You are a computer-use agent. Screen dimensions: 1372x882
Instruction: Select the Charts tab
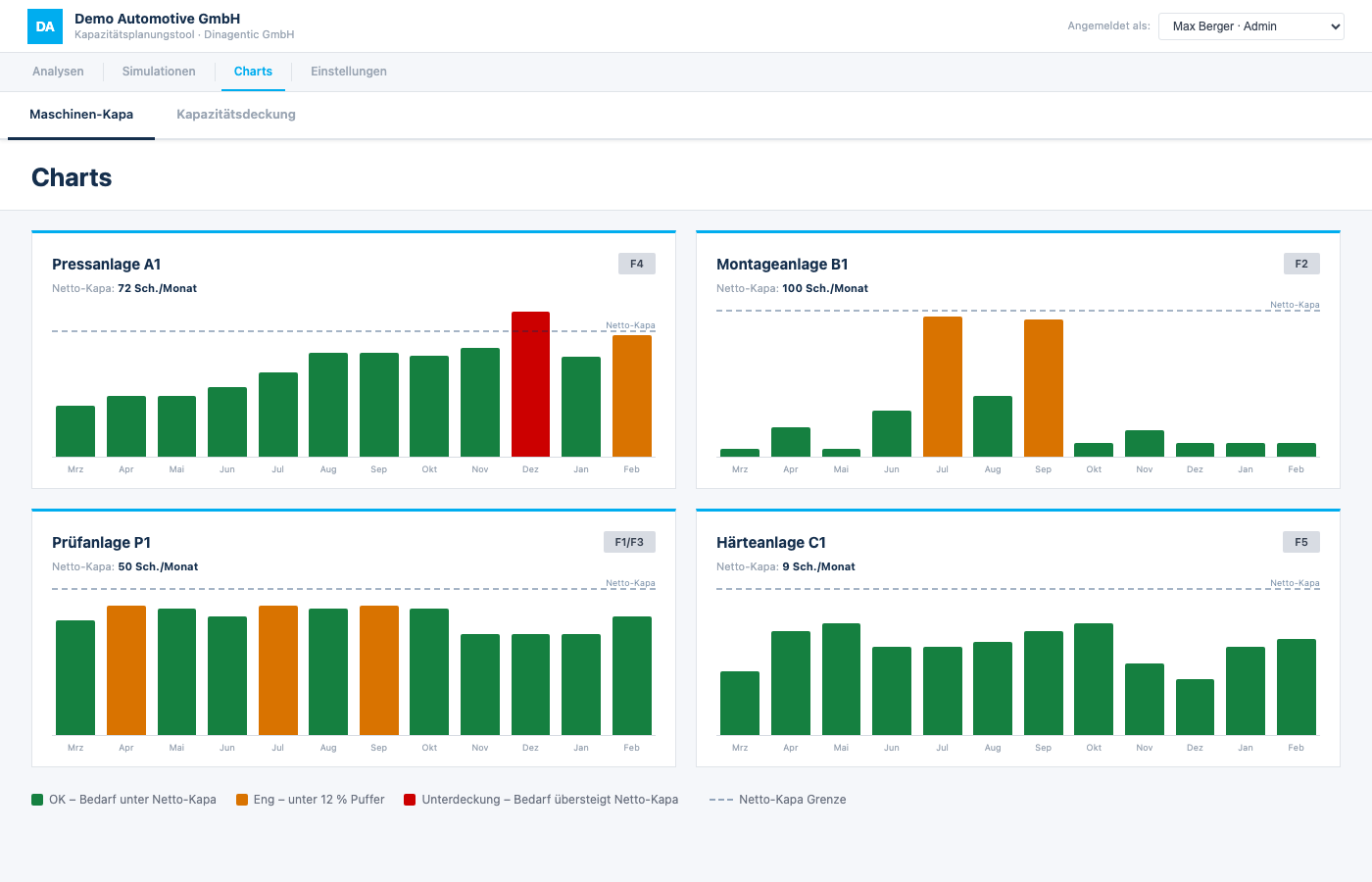pos(253,72)
